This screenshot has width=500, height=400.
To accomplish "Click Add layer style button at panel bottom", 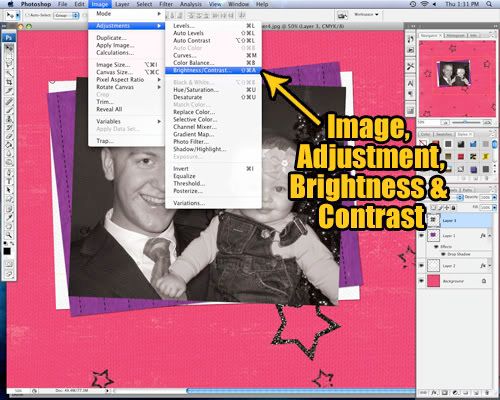I will [x=434, y=393].
